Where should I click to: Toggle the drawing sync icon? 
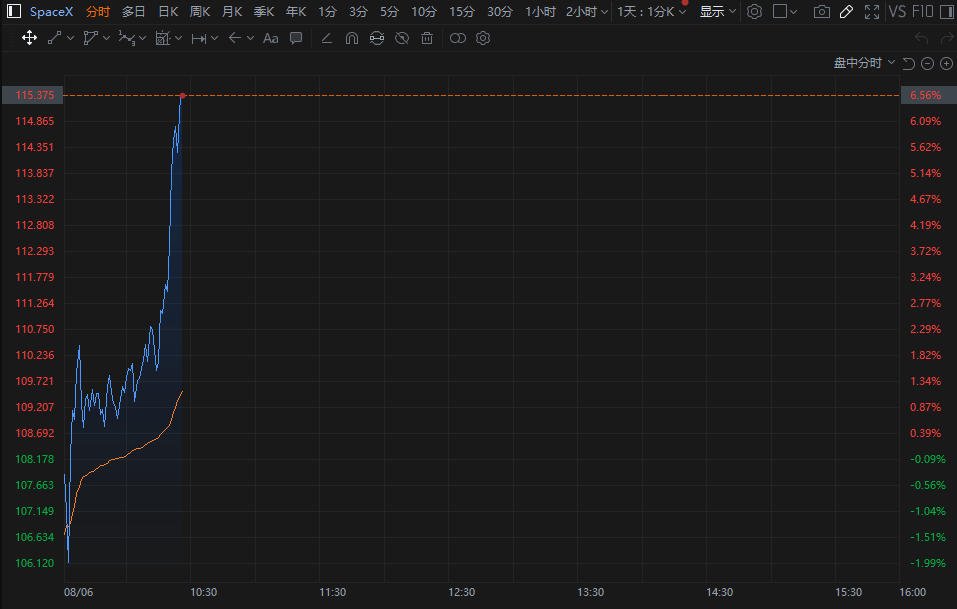(377, 38)
